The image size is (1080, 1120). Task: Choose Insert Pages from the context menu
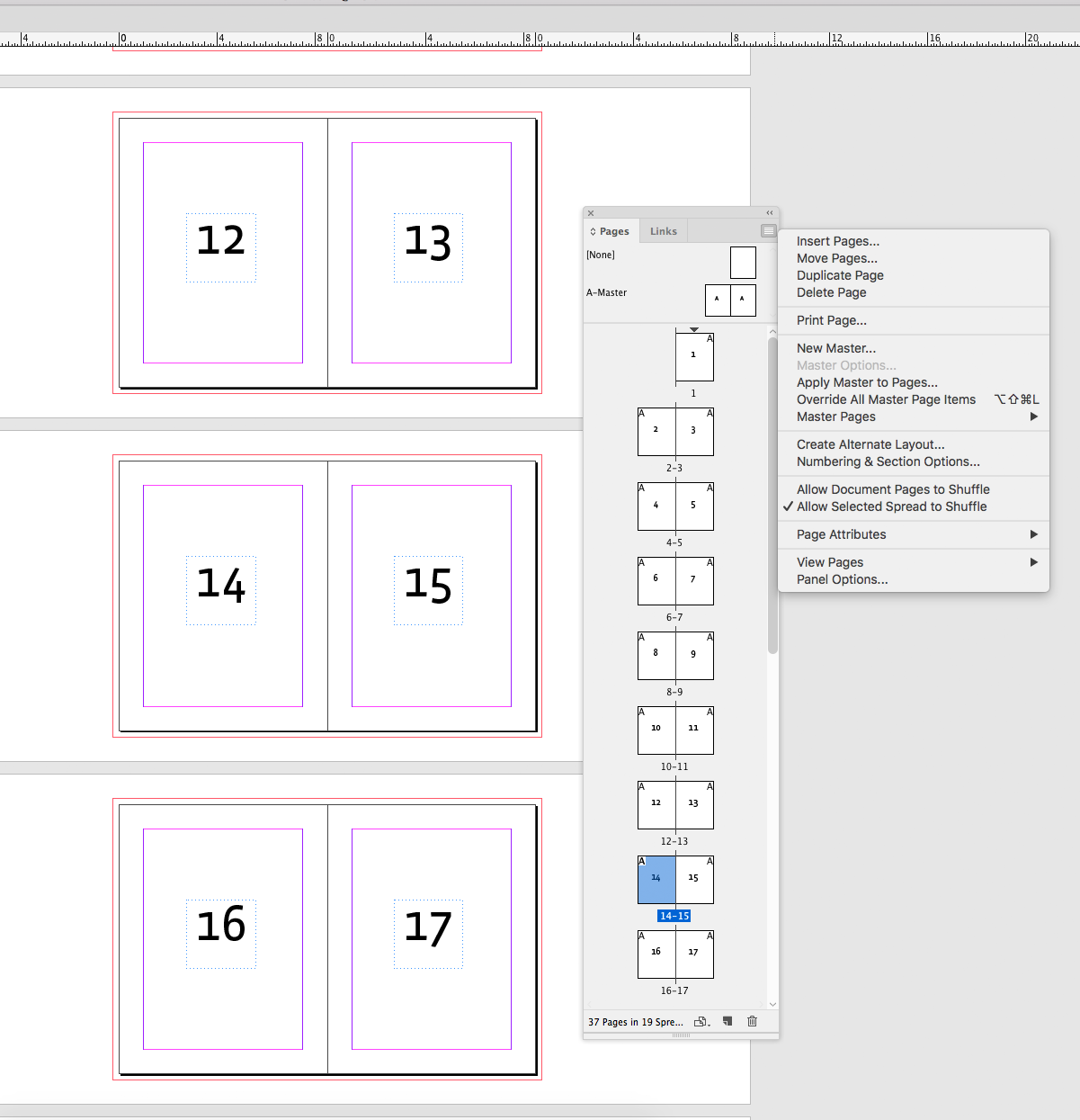pyautogui.click(x=837, y=240)
